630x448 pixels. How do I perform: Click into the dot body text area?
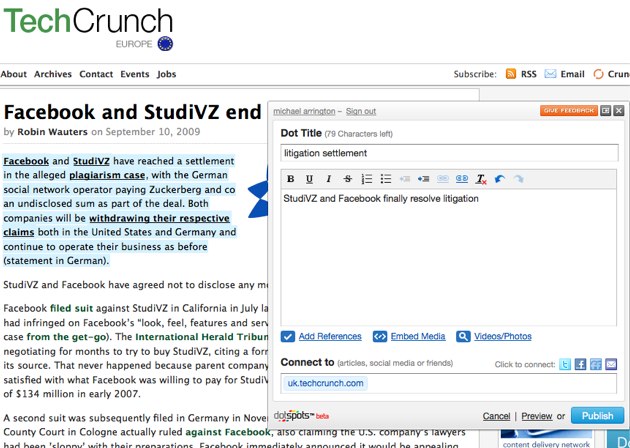click(x=448, y=257)
